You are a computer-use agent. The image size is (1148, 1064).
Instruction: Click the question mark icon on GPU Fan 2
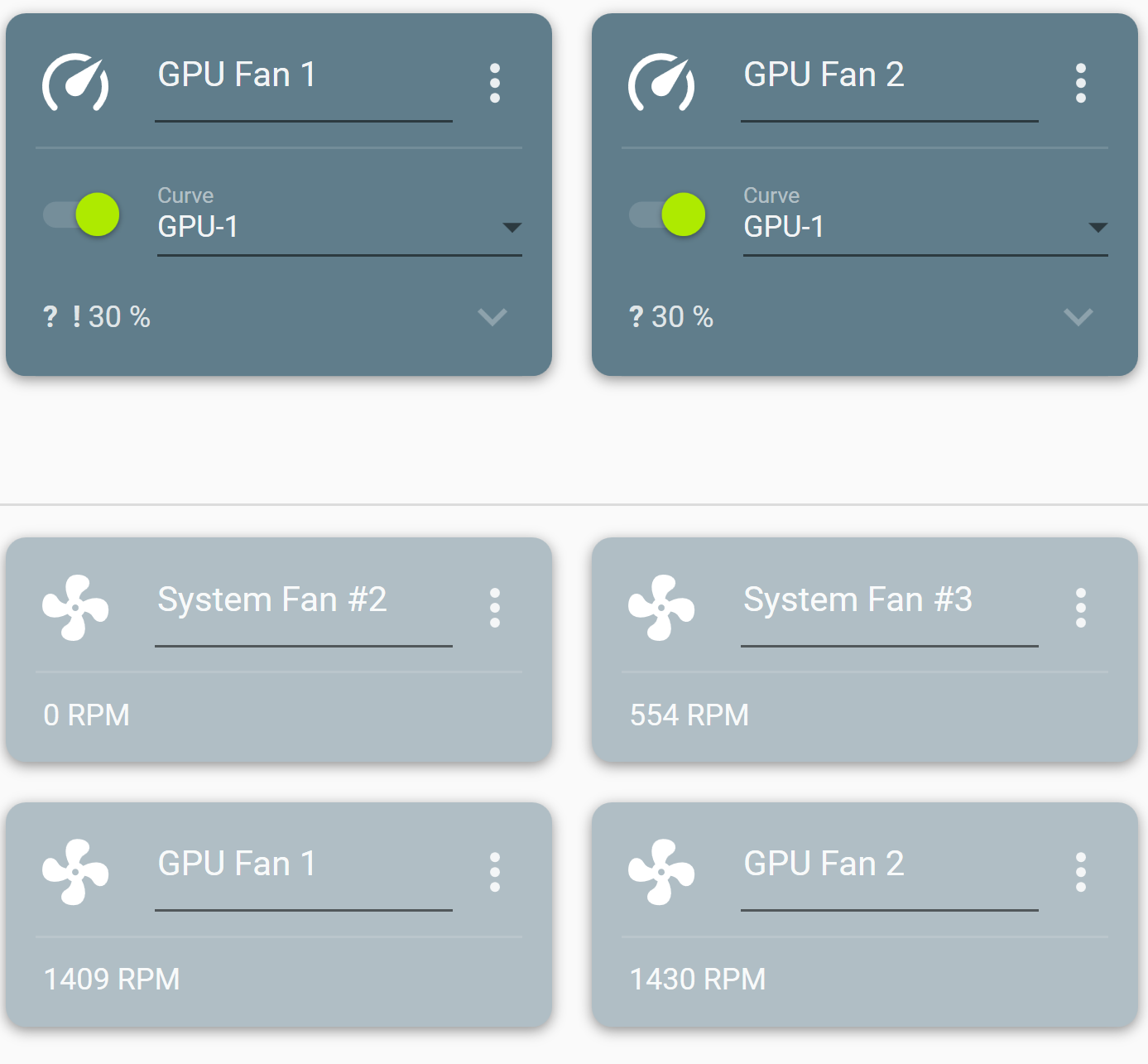[x=636, y=316]
